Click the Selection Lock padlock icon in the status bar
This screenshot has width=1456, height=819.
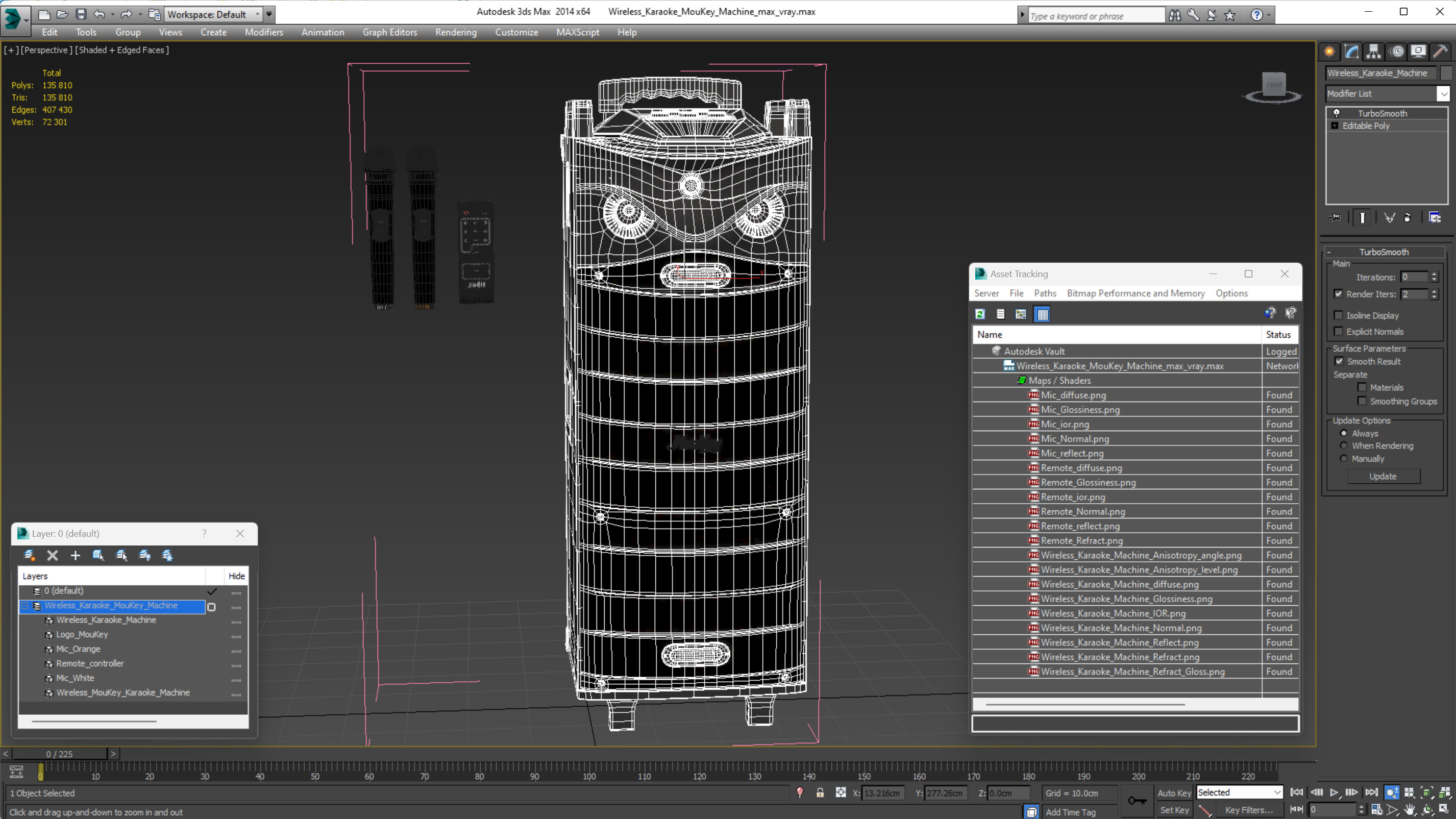[820, 792]
